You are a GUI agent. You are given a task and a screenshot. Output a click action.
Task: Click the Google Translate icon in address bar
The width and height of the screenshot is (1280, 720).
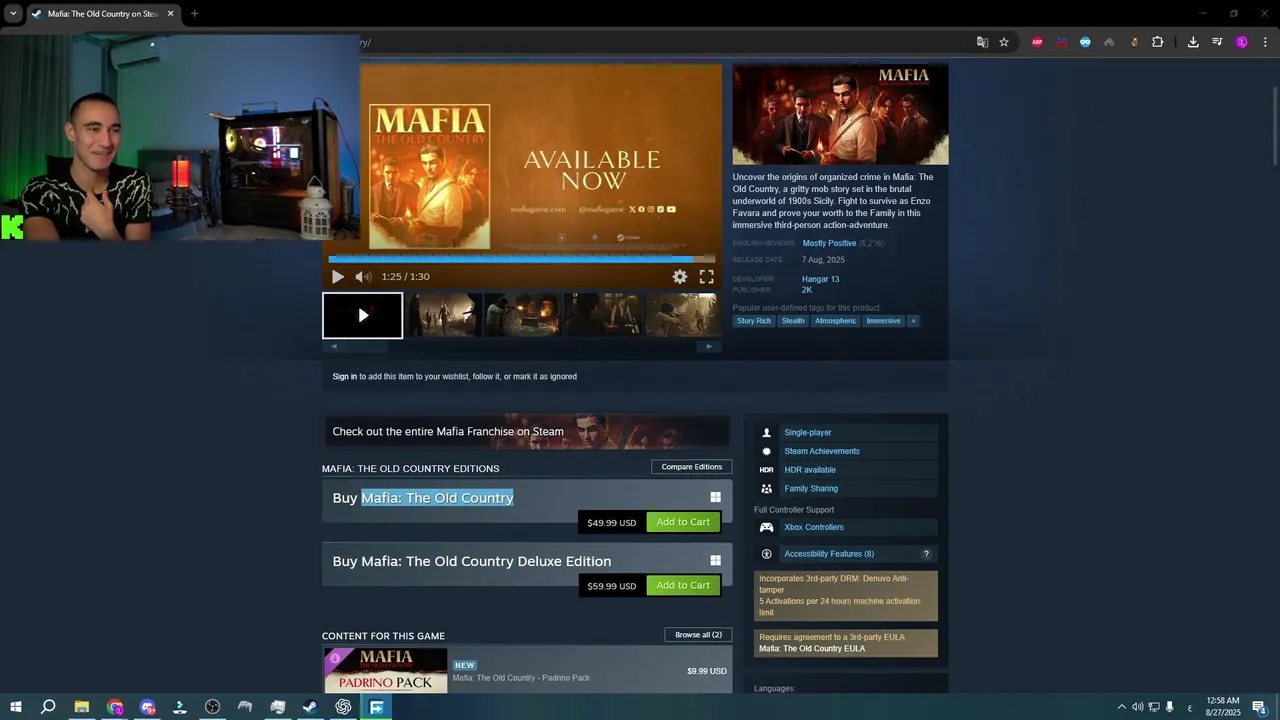982,42
